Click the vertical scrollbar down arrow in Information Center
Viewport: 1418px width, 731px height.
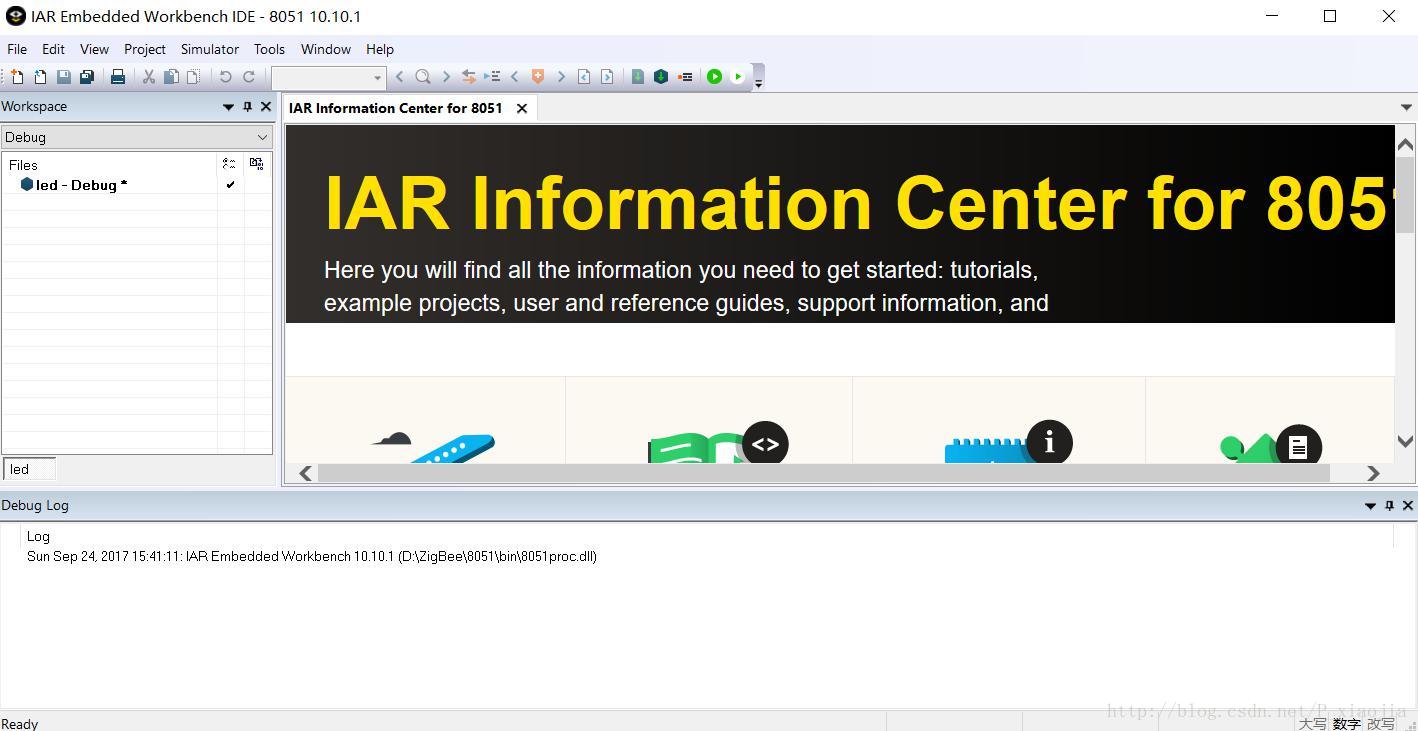(1405, 441)
